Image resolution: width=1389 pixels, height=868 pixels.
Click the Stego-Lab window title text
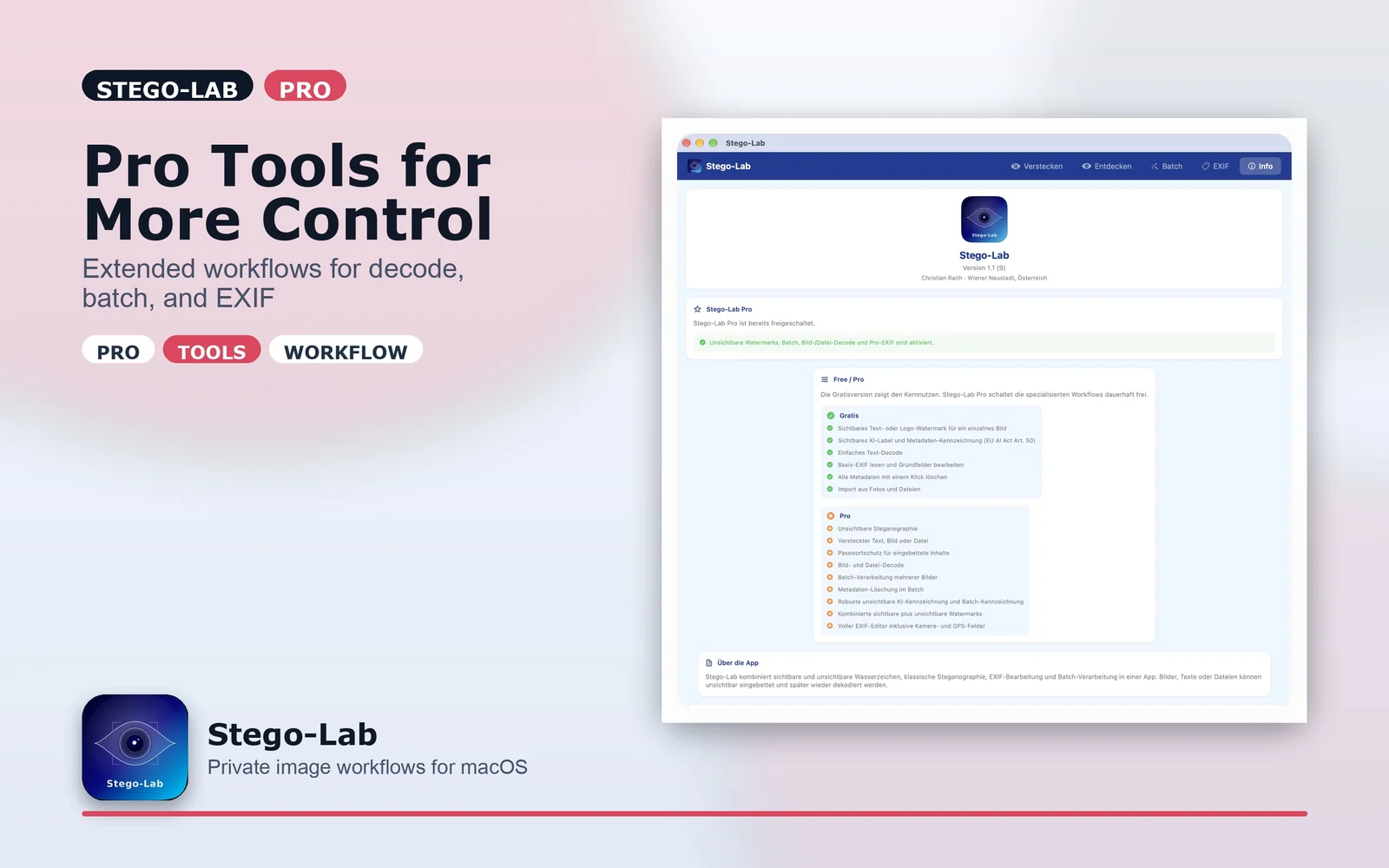pos(745,143)
